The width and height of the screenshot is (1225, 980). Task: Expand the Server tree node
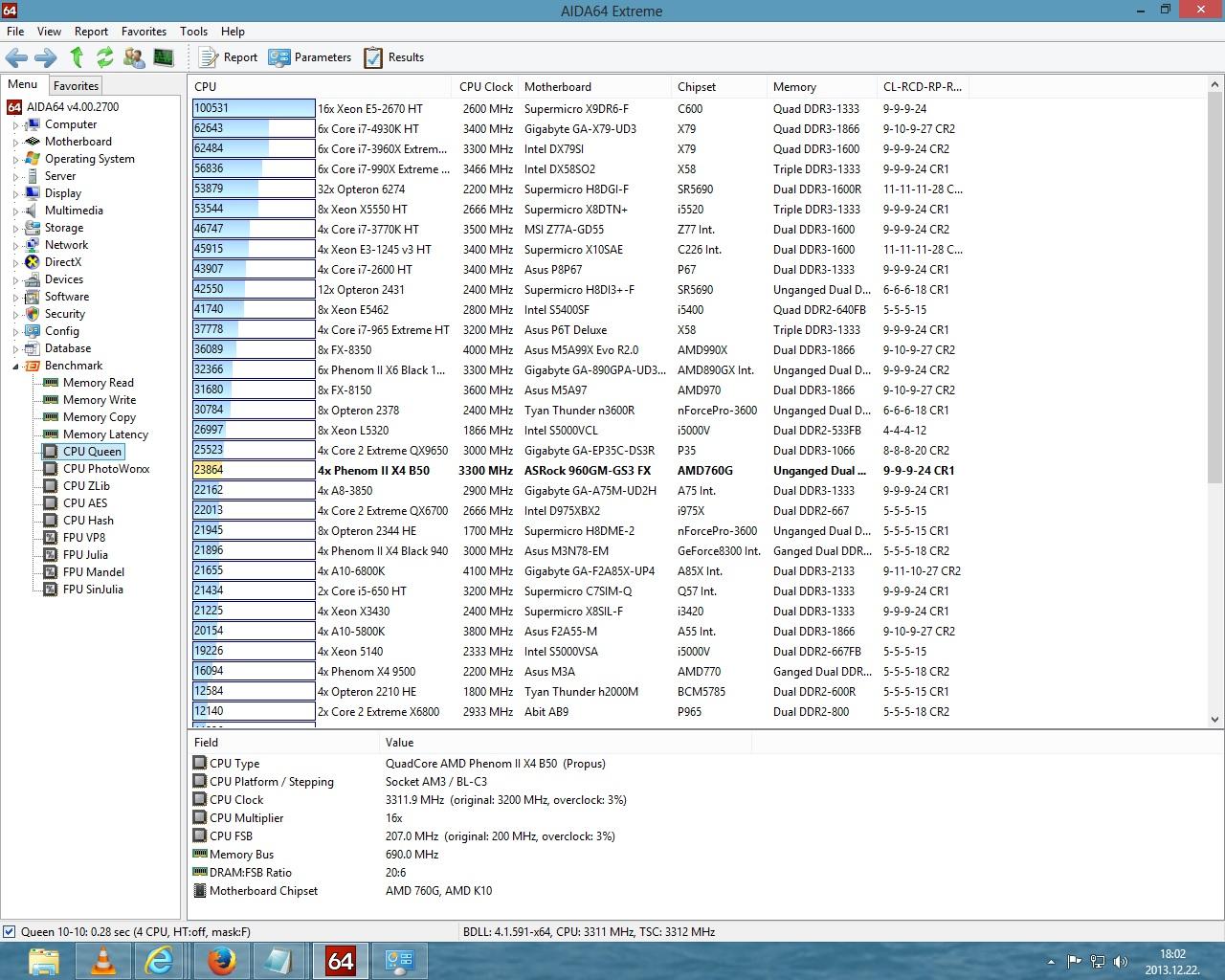click(x=15, y=176)
